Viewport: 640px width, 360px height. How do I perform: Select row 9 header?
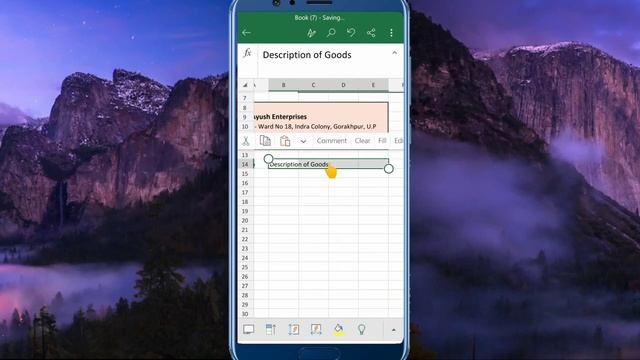[x=245, y=117]
